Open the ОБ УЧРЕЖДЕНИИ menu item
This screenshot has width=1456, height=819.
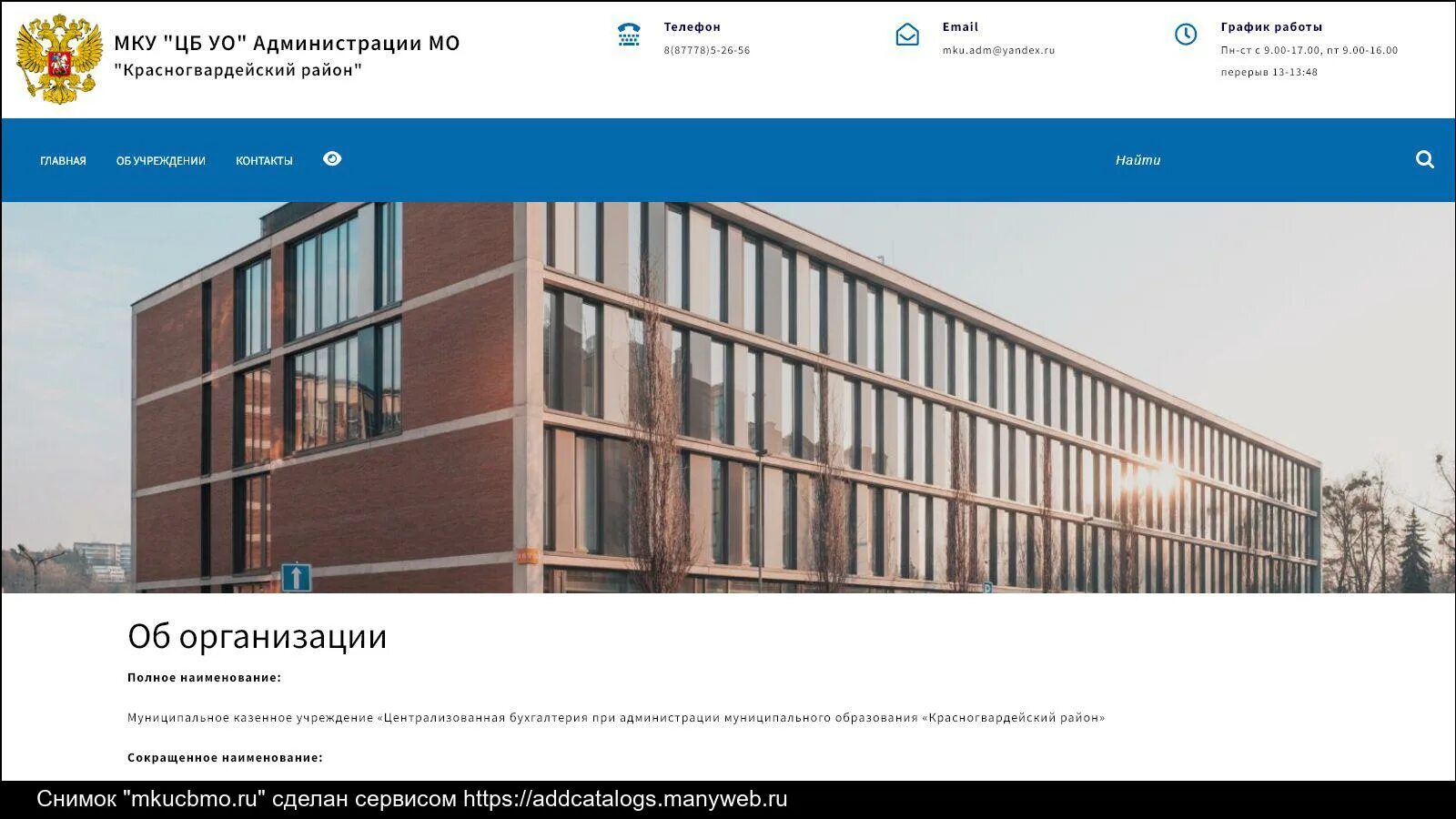pos(161,161)
